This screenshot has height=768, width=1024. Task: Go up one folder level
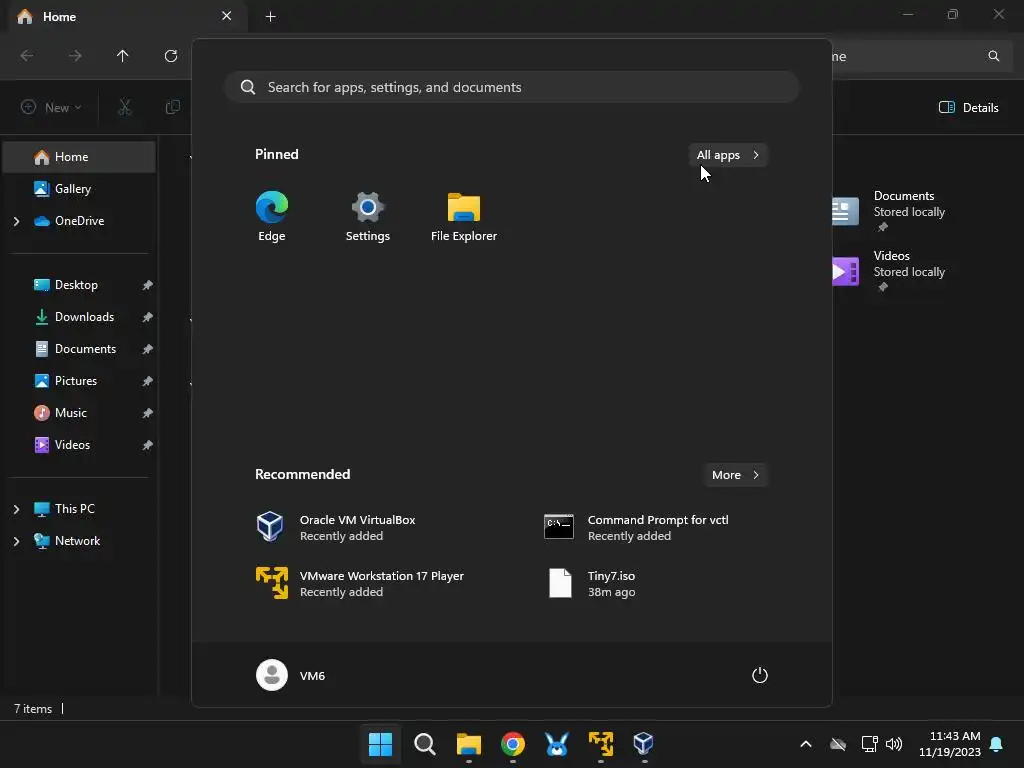click(123, 56)
